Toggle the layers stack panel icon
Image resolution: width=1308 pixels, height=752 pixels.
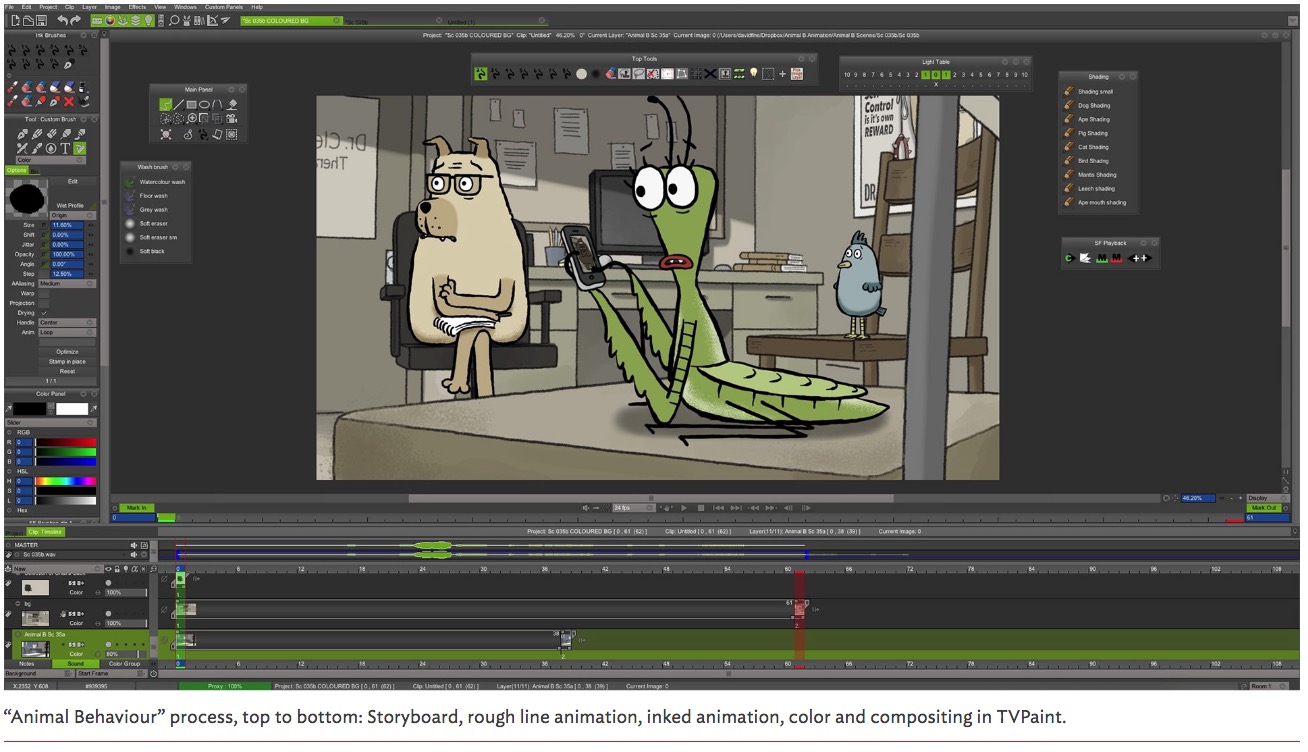tap(136, 20)
